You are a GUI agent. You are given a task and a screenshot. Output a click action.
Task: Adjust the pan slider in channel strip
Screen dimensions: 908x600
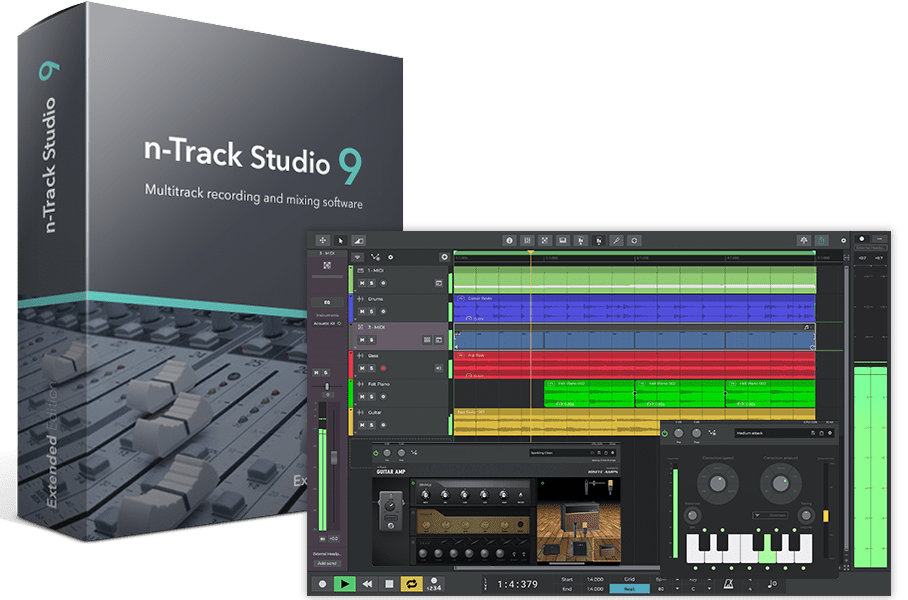(327, 386)
